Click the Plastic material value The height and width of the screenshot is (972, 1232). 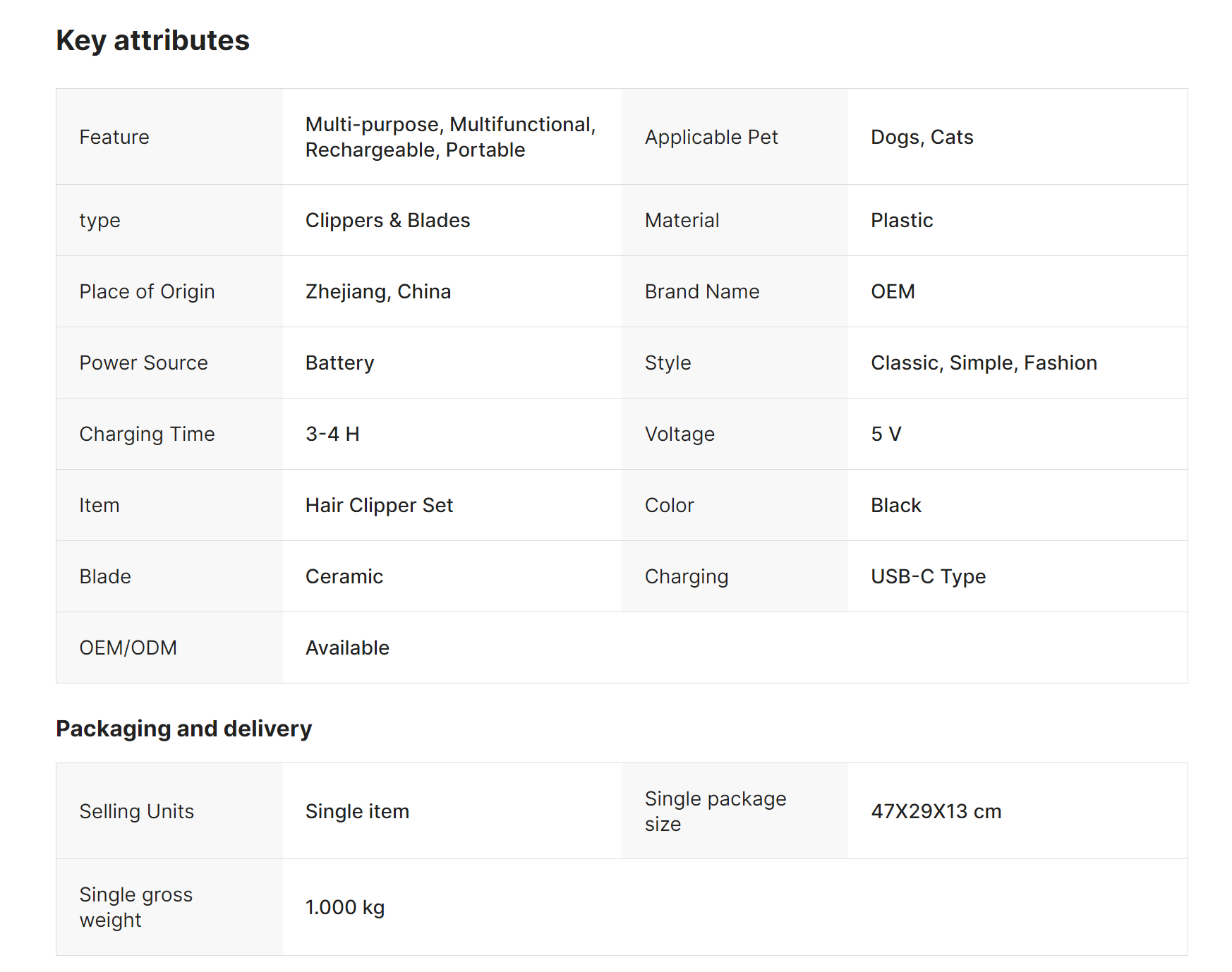click(x=901, y=220)
